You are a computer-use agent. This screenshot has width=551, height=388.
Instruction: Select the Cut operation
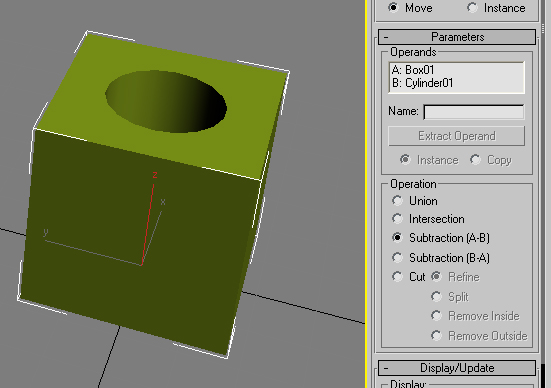tap(397, 277)
